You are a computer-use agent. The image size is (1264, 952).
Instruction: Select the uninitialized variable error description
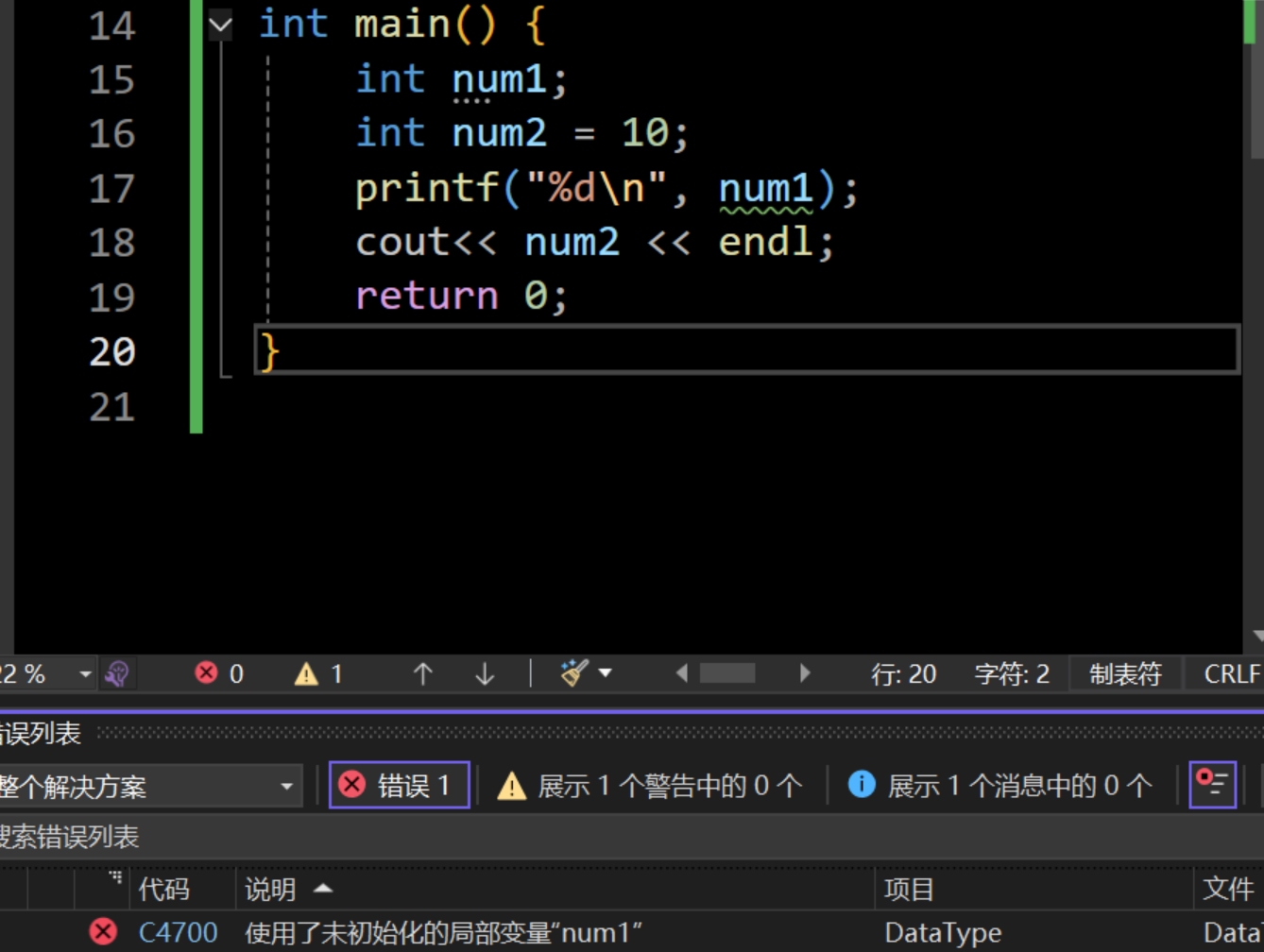(443, 933)
